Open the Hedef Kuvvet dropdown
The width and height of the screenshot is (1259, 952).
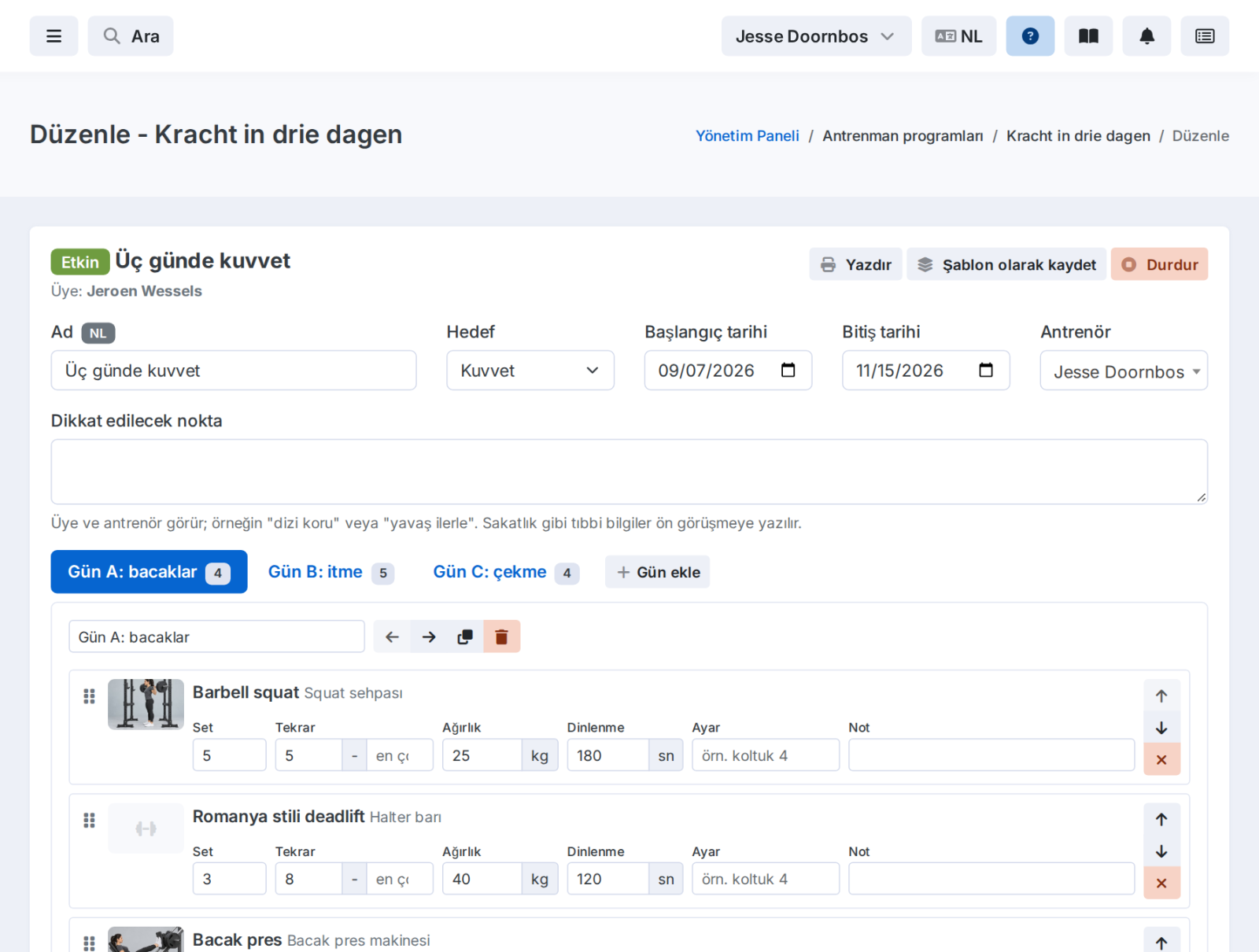(x=530, y=371)
